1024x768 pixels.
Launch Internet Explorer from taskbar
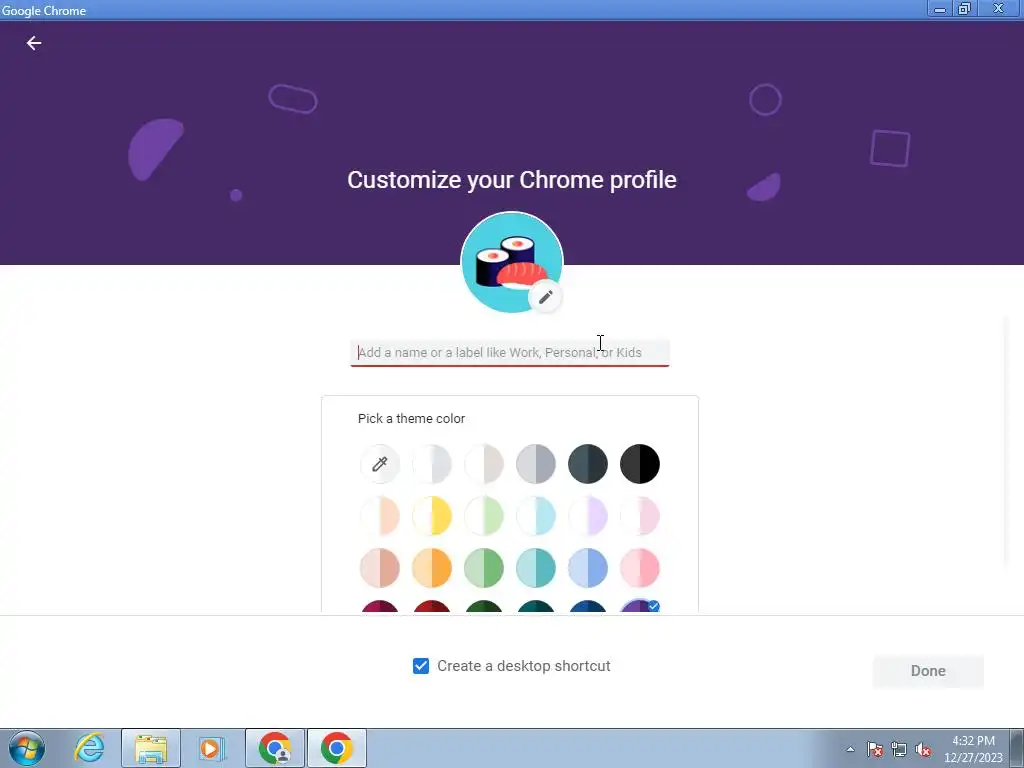tap(89, 748)
